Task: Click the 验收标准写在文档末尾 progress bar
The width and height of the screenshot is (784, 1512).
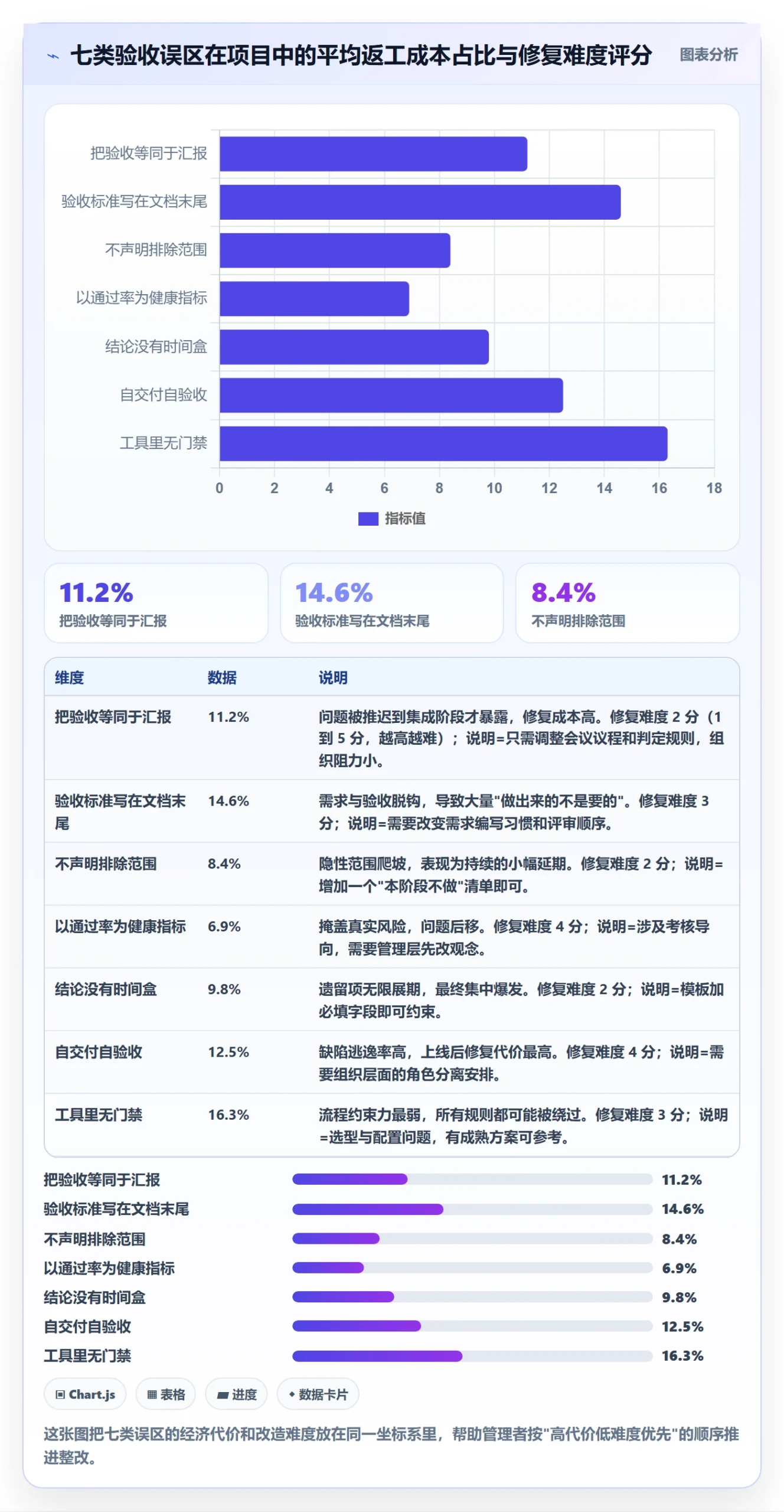Action: pos(472,1209)
